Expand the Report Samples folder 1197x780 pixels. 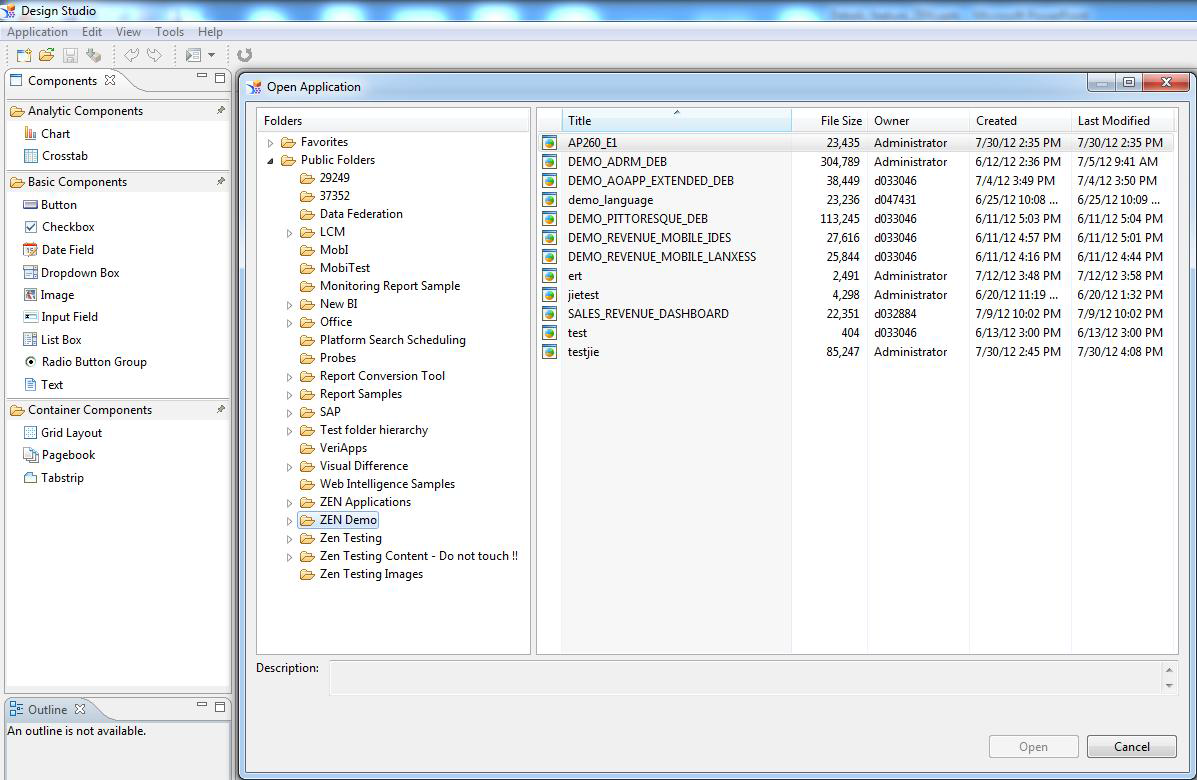pyautogui.click(x=289, y=395)
